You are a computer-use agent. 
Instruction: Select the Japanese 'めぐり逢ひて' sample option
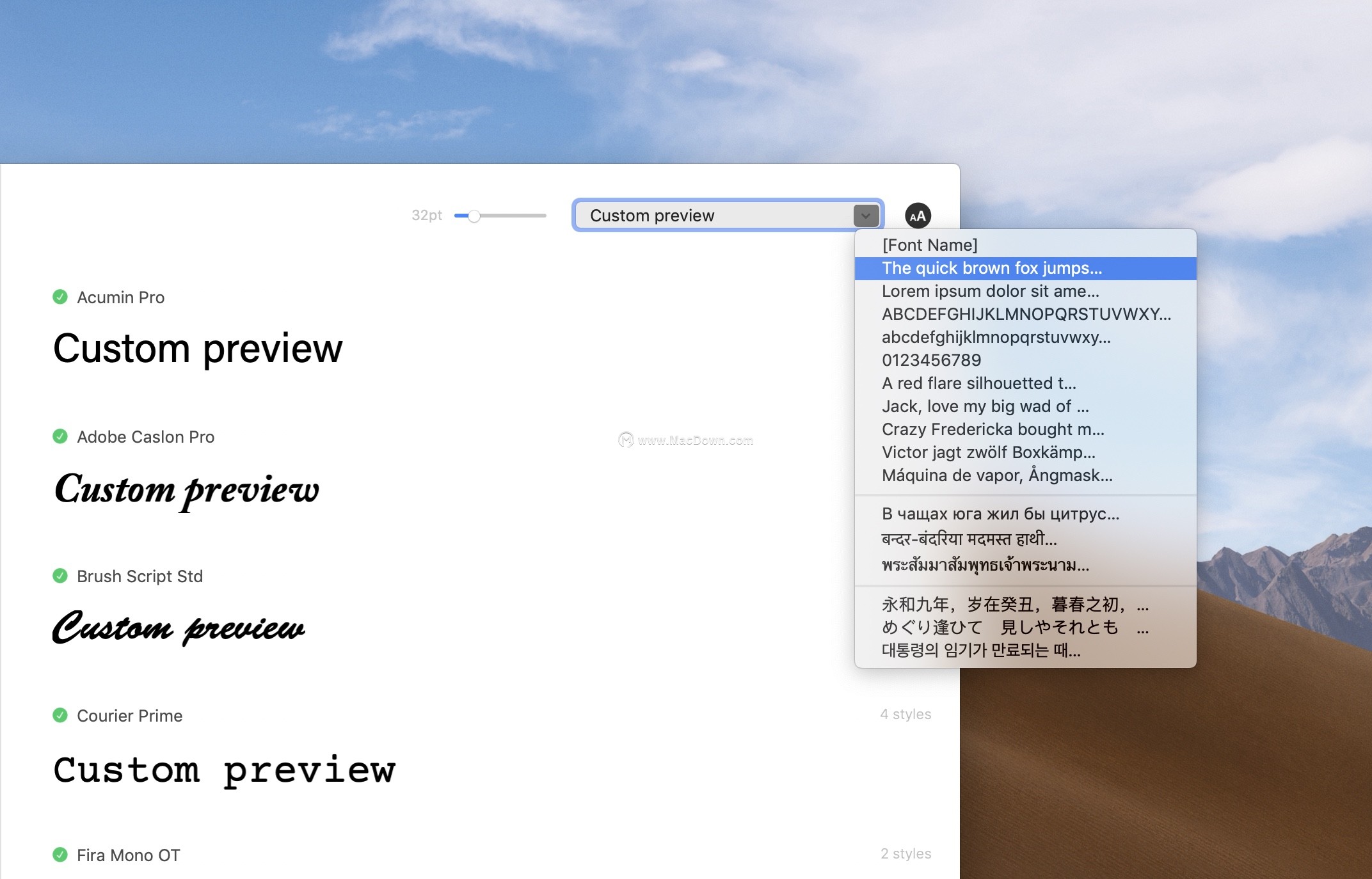[1025, 628]
